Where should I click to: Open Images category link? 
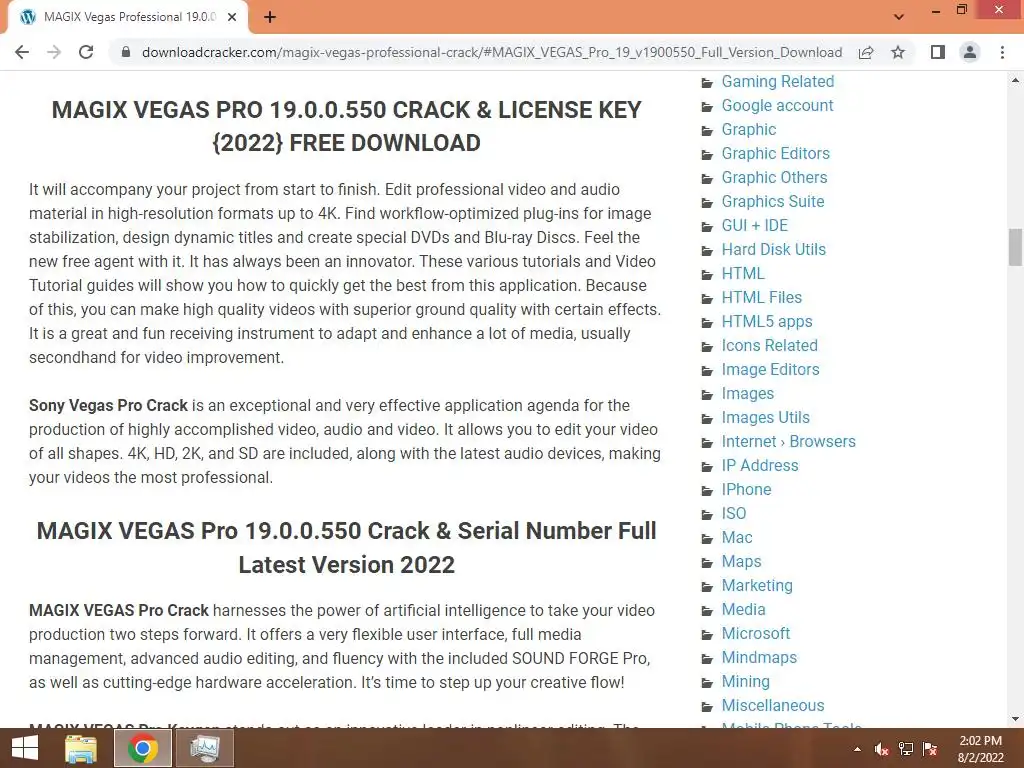pyautogui.click(x=748, y=394)
